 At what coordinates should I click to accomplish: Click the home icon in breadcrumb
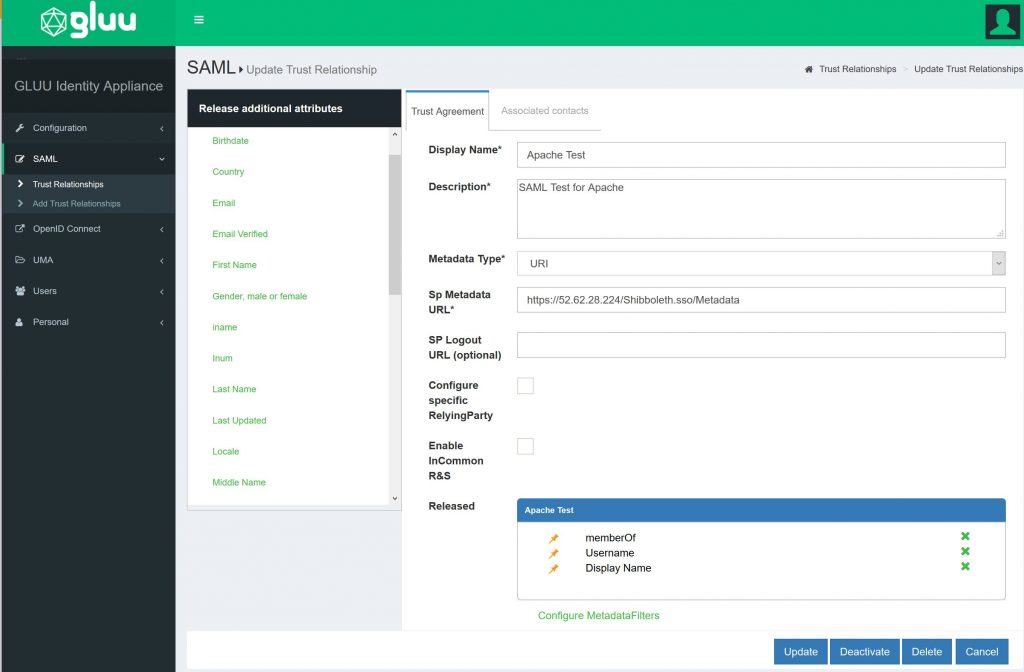tap(808, 70)
